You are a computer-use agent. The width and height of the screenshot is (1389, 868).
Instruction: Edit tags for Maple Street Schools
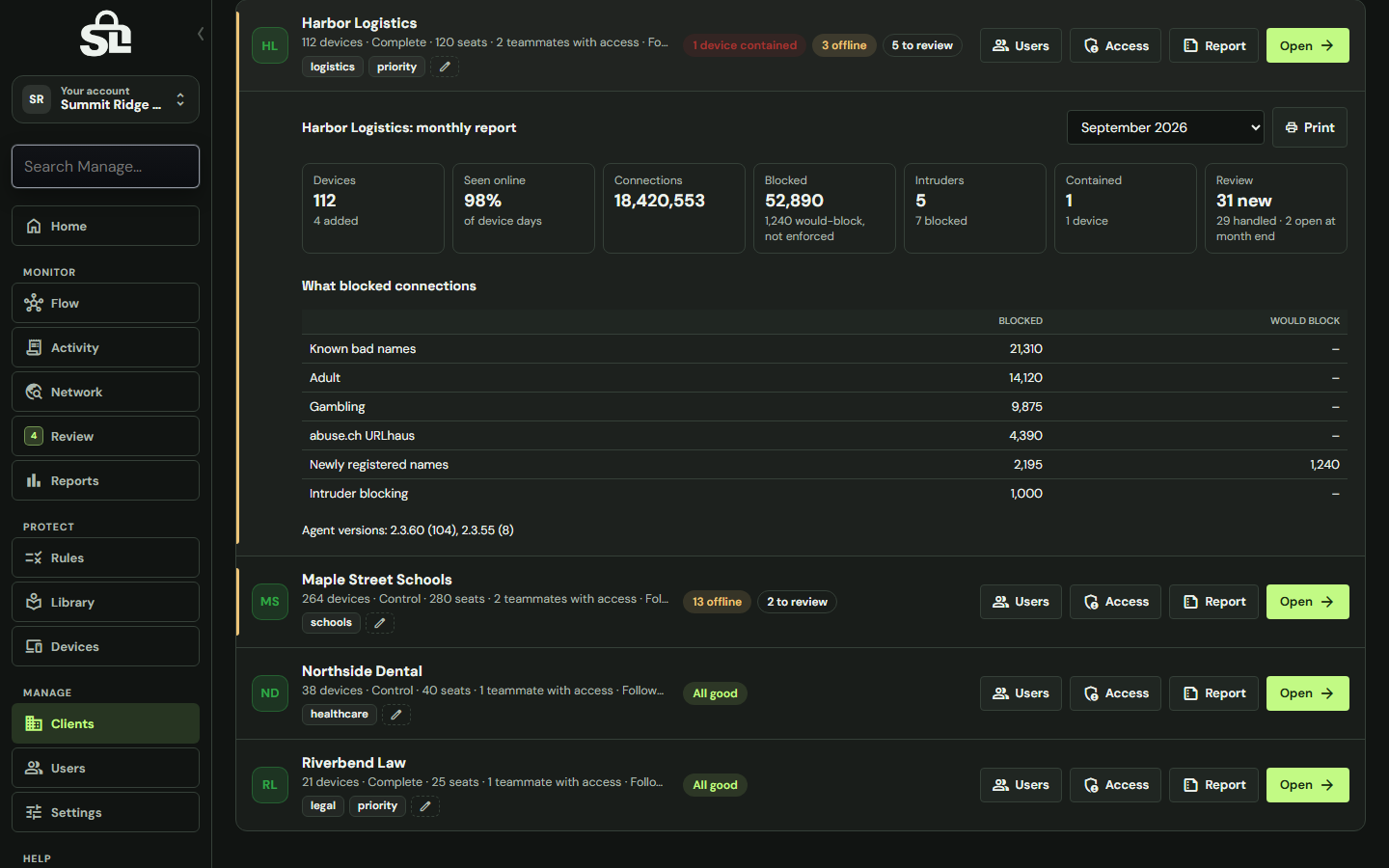coord(379,623)
